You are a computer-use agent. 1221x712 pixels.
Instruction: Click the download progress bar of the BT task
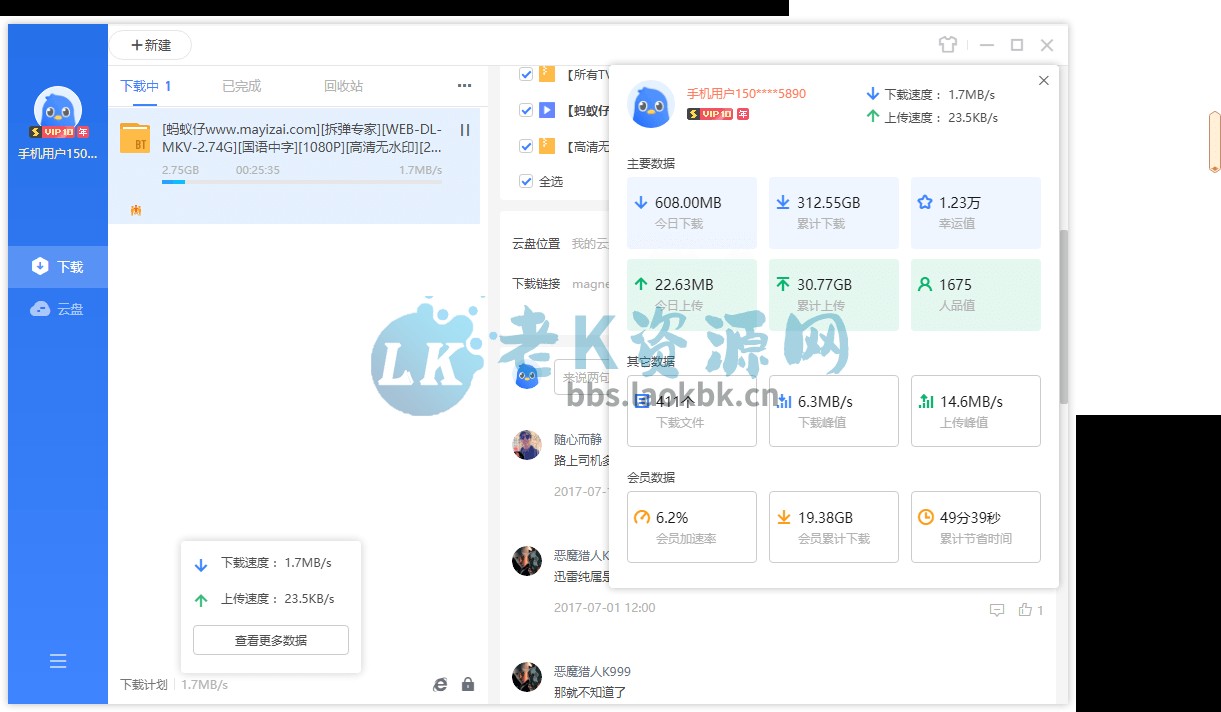click(x=302, y=182)
